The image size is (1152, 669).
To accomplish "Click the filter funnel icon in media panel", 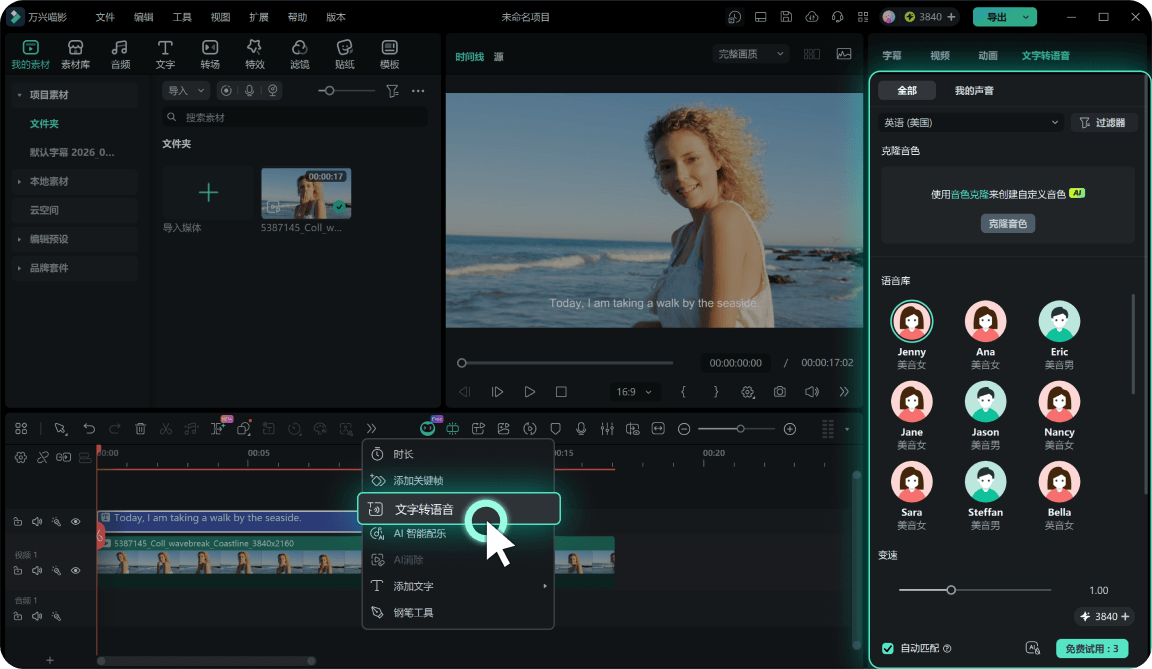I will [x=392, y=91].
